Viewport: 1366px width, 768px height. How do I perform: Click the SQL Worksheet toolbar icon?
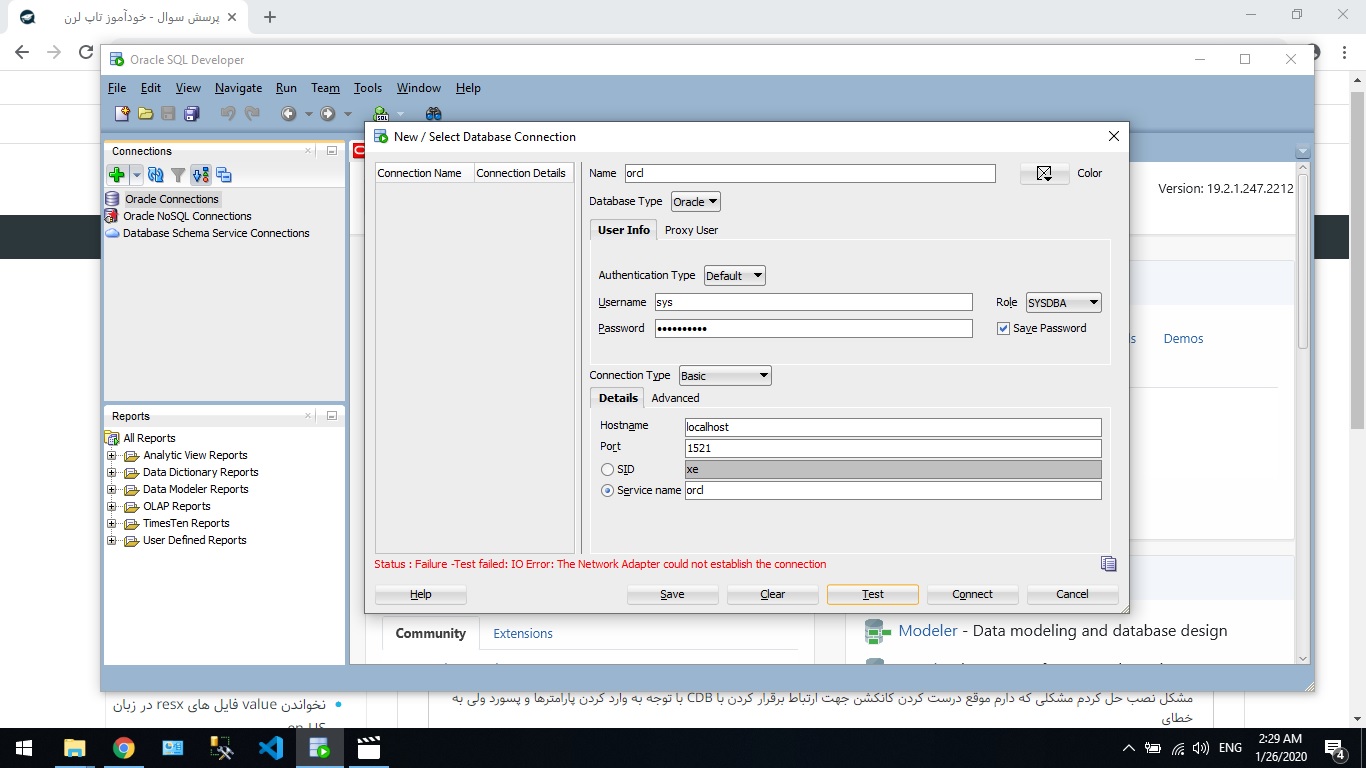(x=381, y=114)
